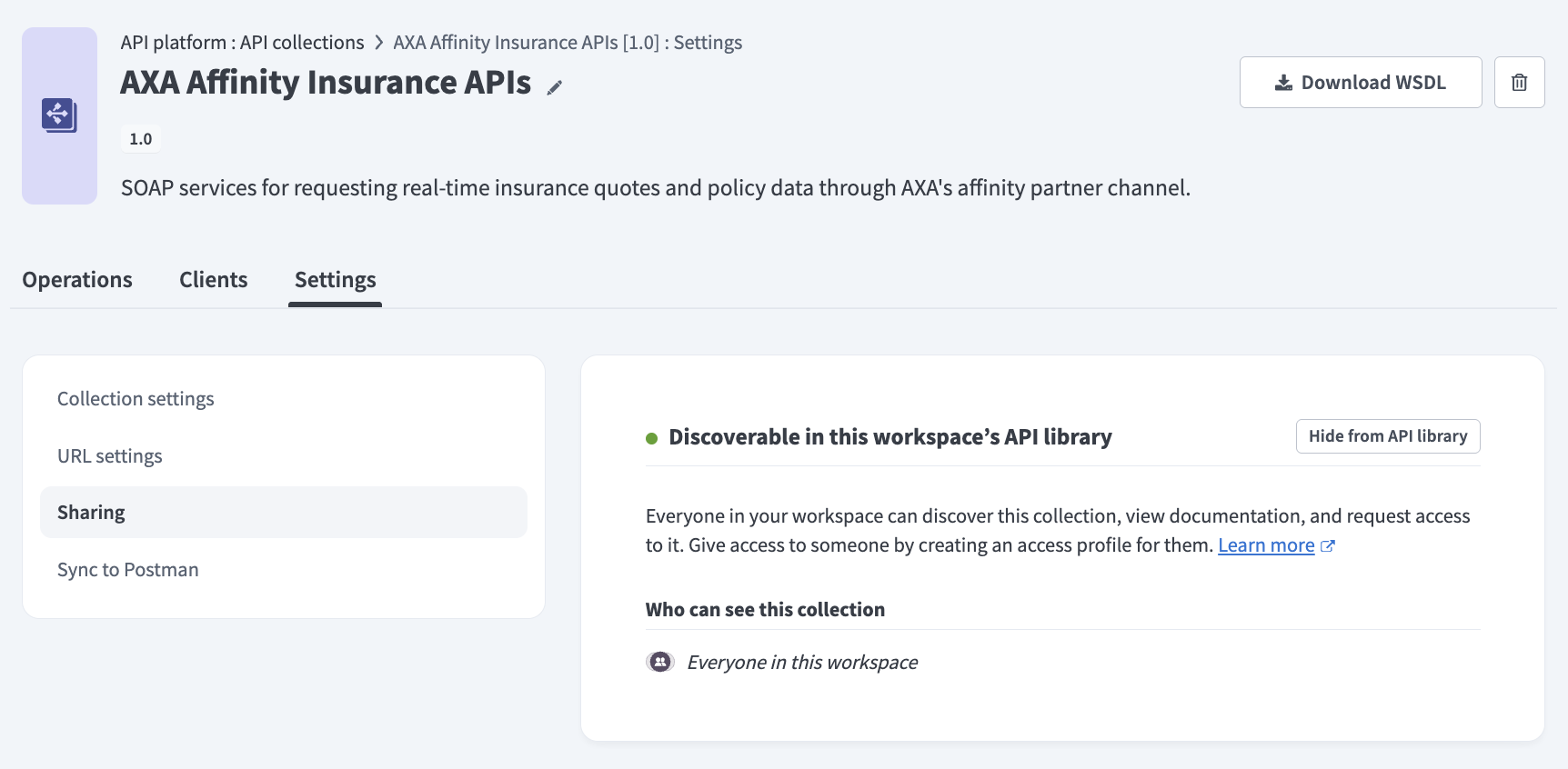Open Collection settings in the sidebar

click(284, 399)
